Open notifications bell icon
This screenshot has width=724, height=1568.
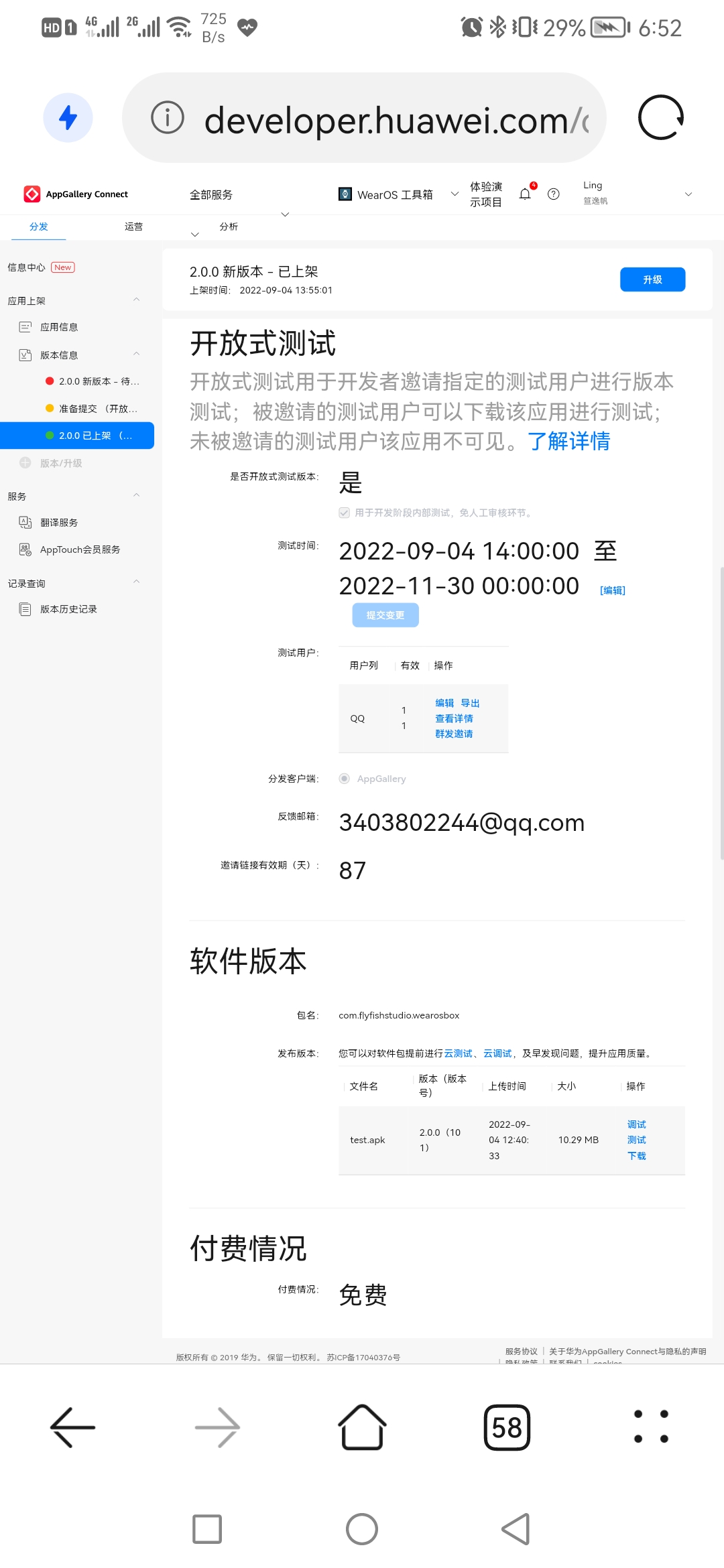coord(526,194)
